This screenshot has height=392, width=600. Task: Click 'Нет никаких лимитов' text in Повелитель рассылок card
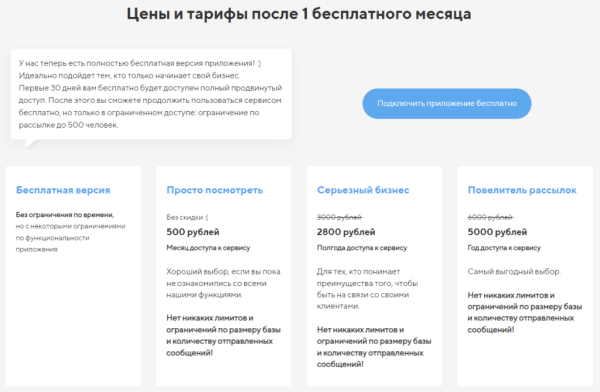(x=507, y=295)
